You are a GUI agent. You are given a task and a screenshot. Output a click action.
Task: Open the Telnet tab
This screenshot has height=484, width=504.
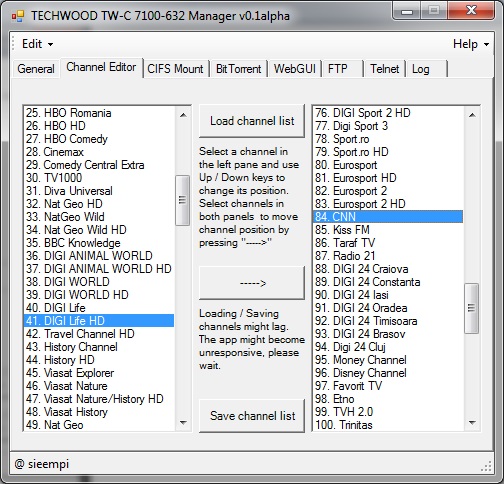[385, 69]
